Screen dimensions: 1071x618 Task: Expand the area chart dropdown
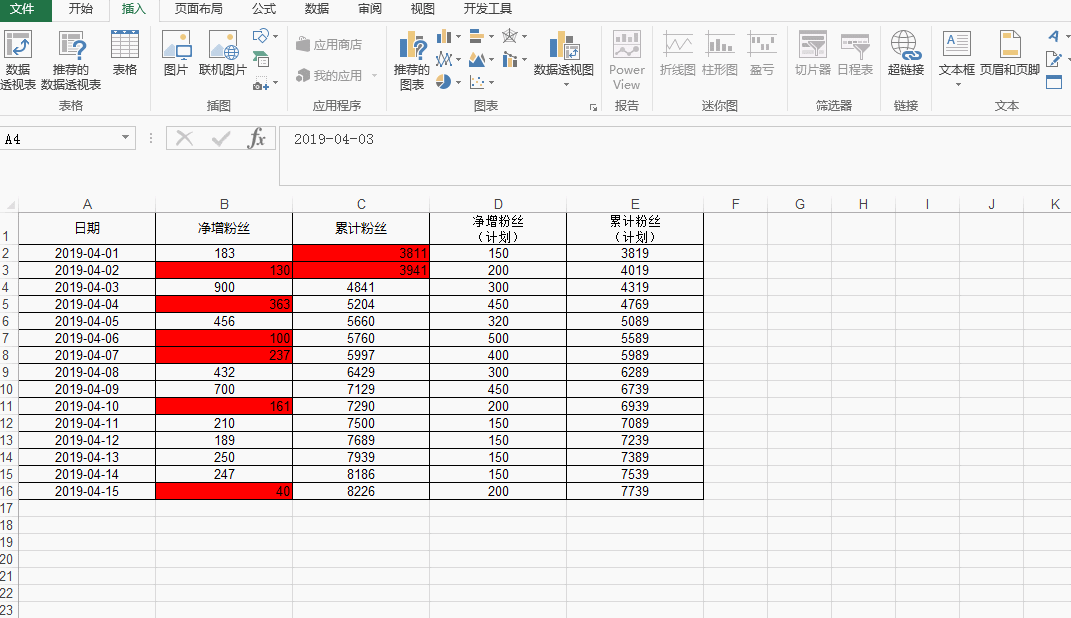[x=491, y=59]
